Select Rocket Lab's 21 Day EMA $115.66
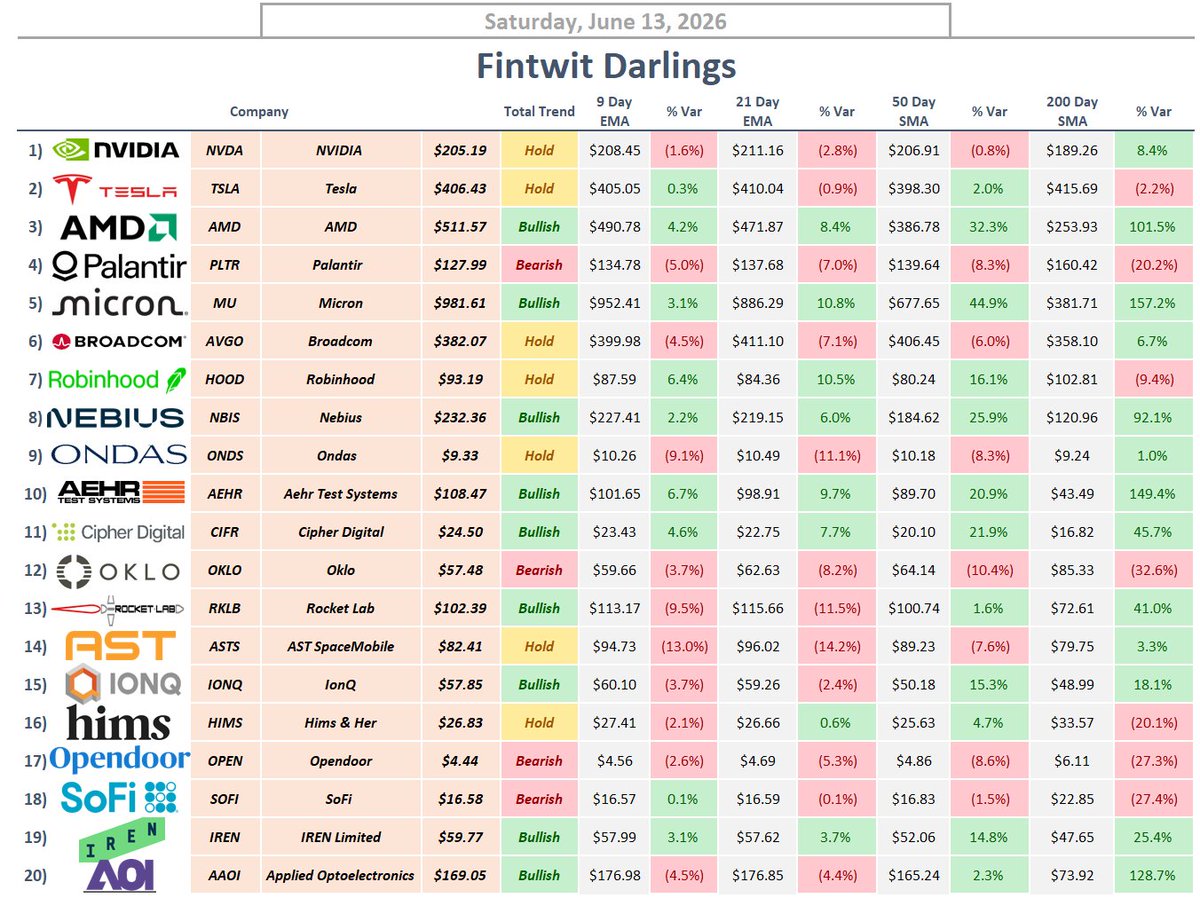 (x=757, y=608)
